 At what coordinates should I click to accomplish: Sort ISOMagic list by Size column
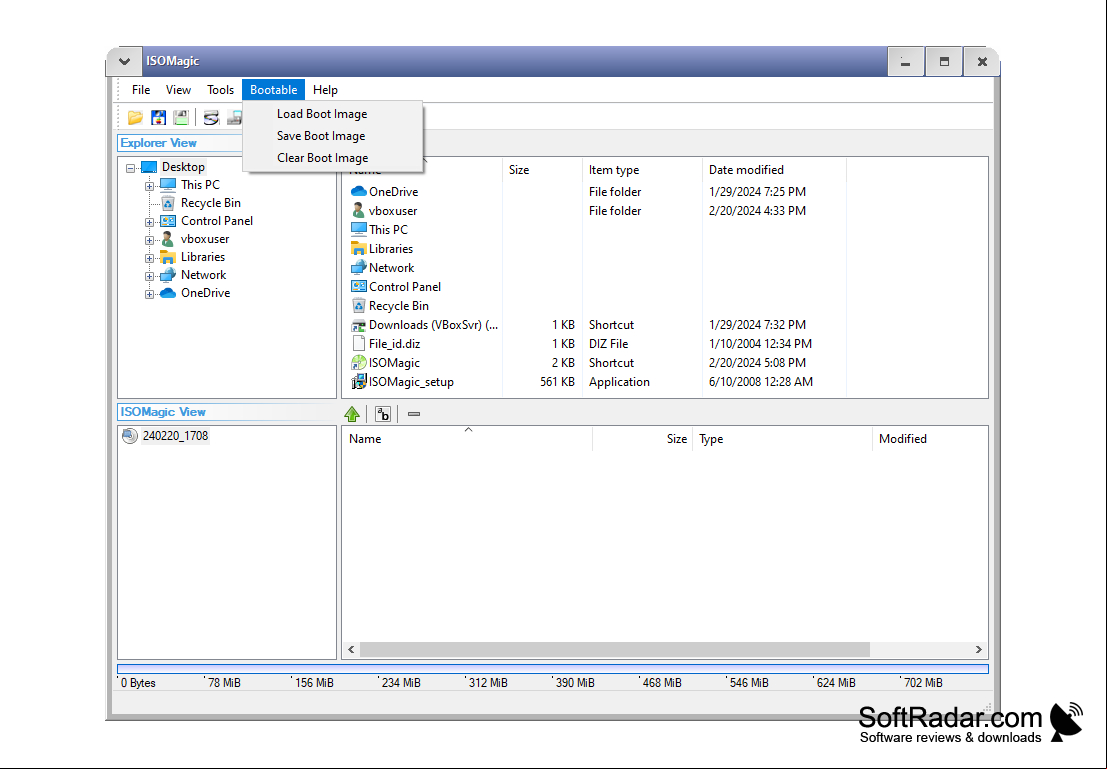click(x=642, y=439)
